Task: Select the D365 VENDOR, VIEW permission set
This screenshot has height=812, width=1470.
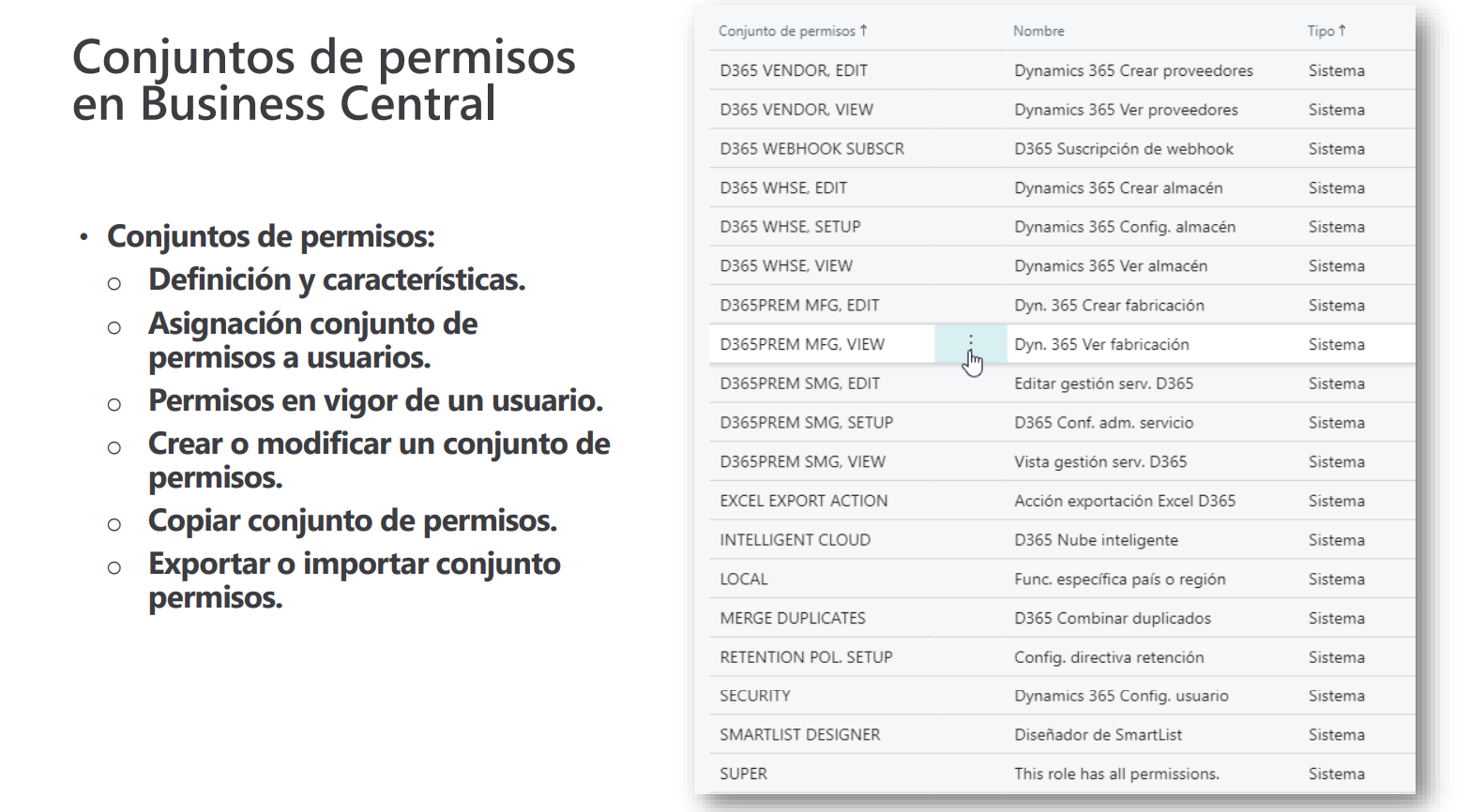Action: pyautogui.click(x=796, y=110)
